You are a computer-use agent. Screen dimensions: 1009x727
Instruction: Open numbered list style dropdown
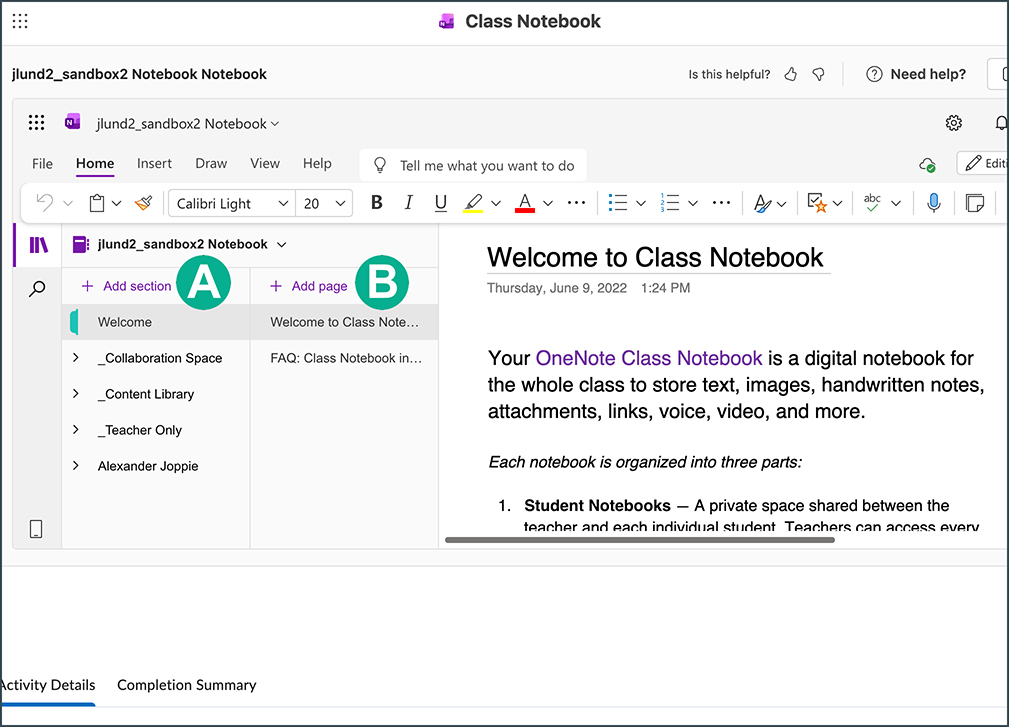pyautogui.click(x=693, y=204)
